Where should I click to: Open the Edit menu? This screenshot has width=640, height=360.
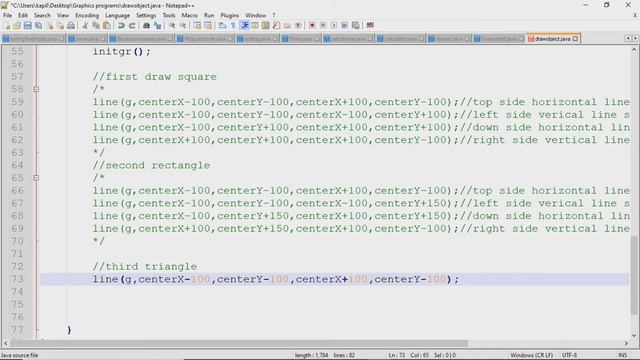pyautogui.click(x=23, y=16)
